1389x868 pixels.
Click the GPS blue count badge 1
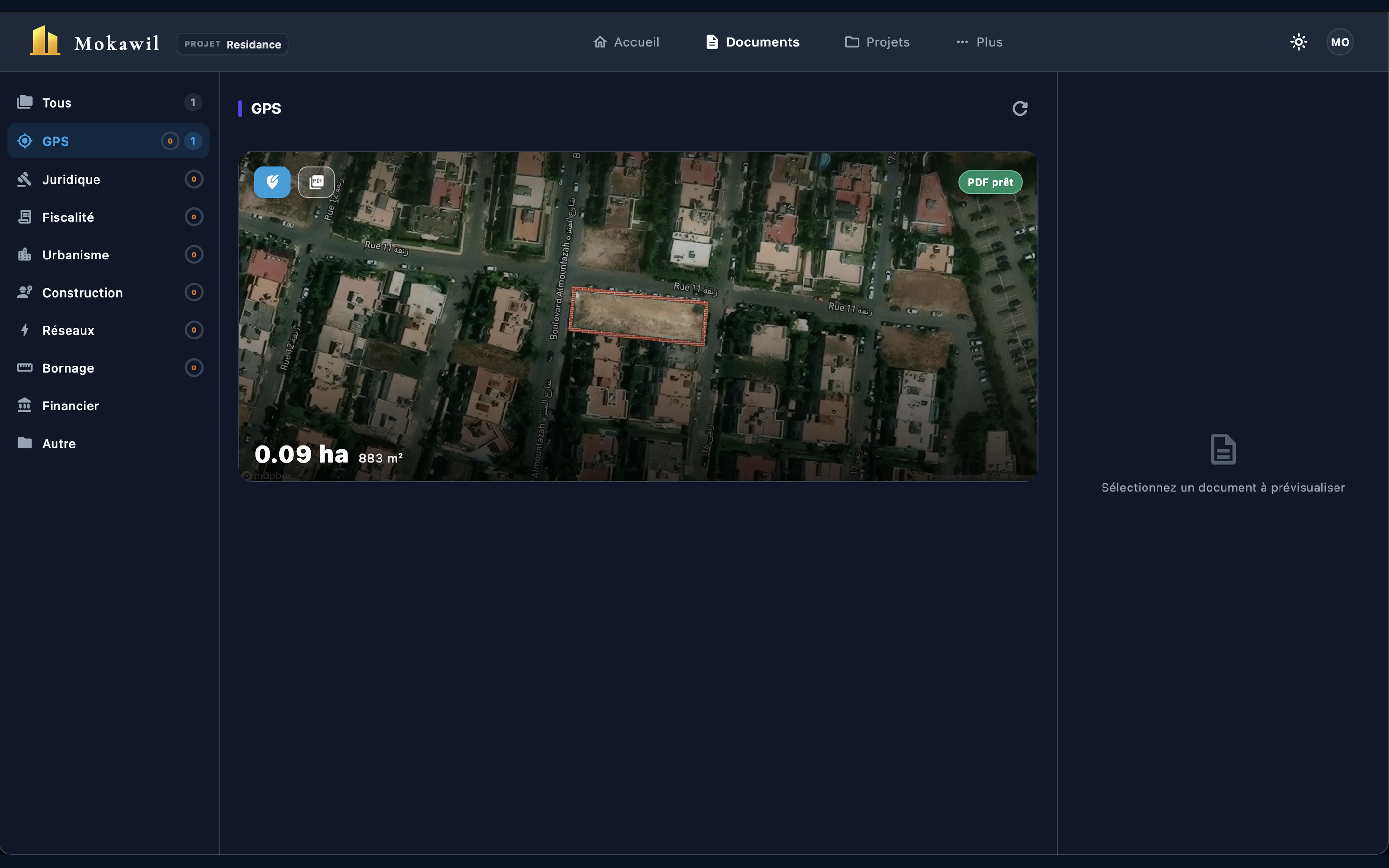[193, 141]
